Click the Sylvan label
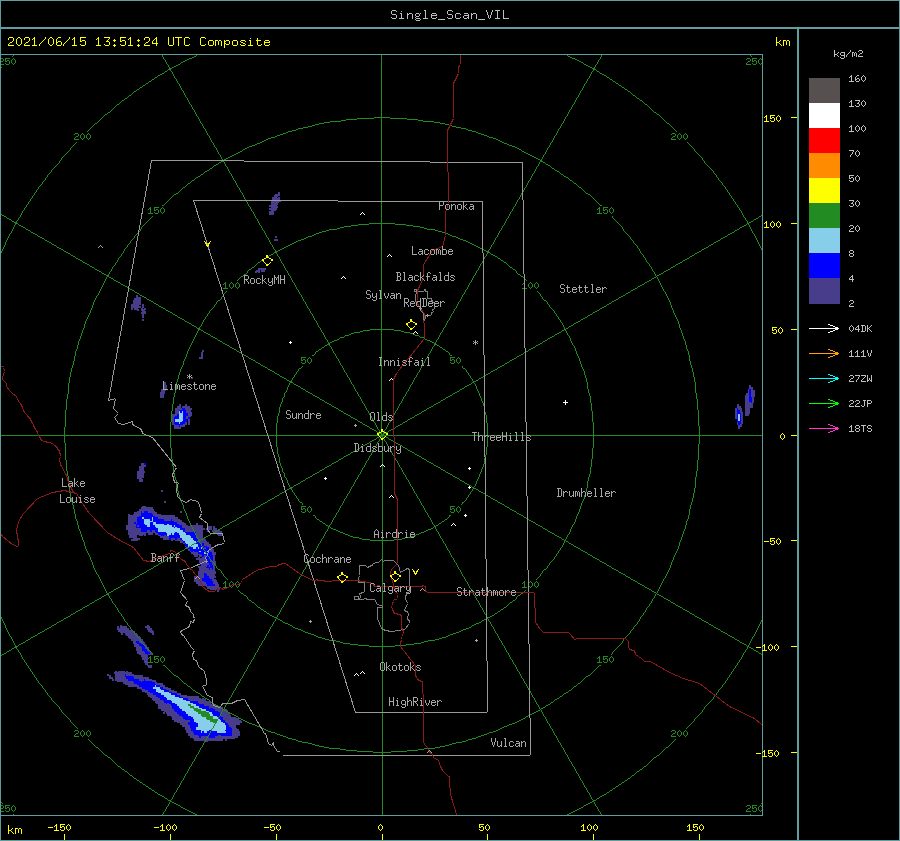This screenshot has height=841, width=900. [x=383, y=295]
